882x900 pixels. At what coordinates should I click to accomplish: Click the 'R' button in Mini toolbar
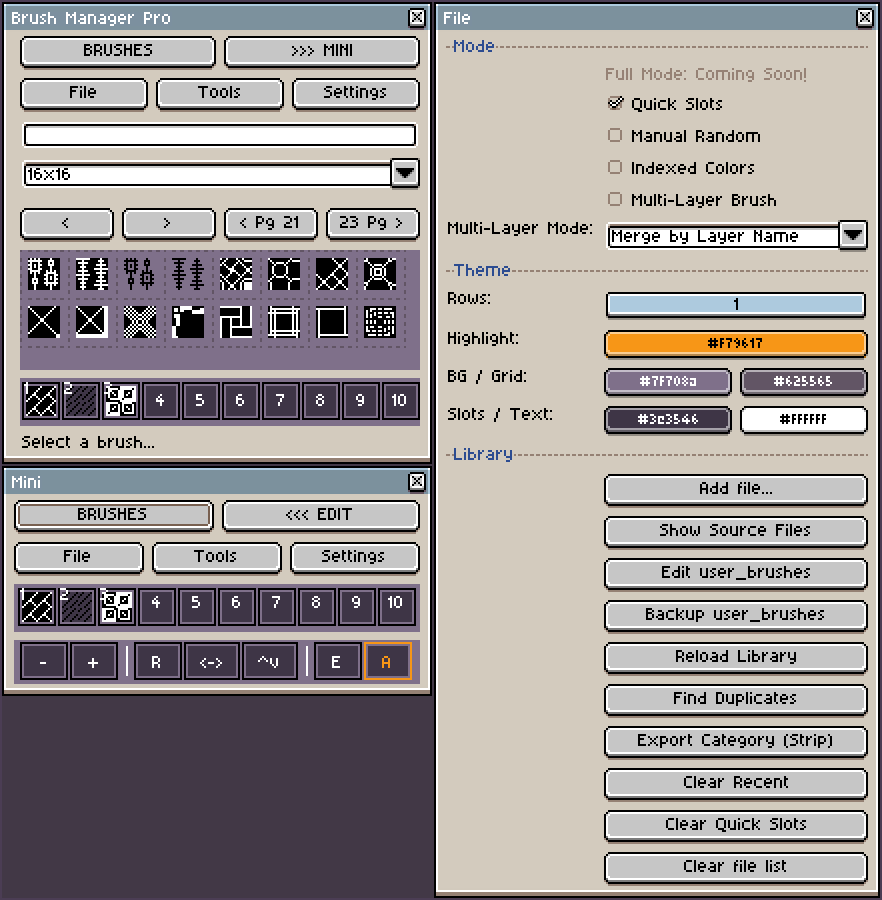coord(156,662)
